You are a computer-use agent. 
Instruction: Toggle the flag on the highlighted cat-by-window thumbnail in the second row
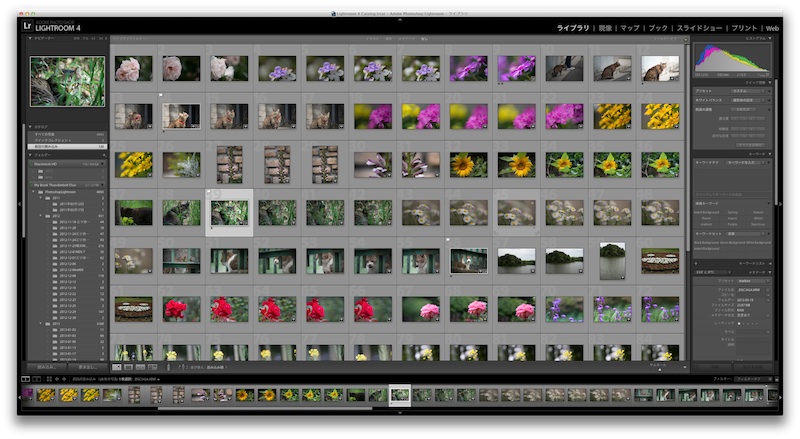tap(161, 95)
